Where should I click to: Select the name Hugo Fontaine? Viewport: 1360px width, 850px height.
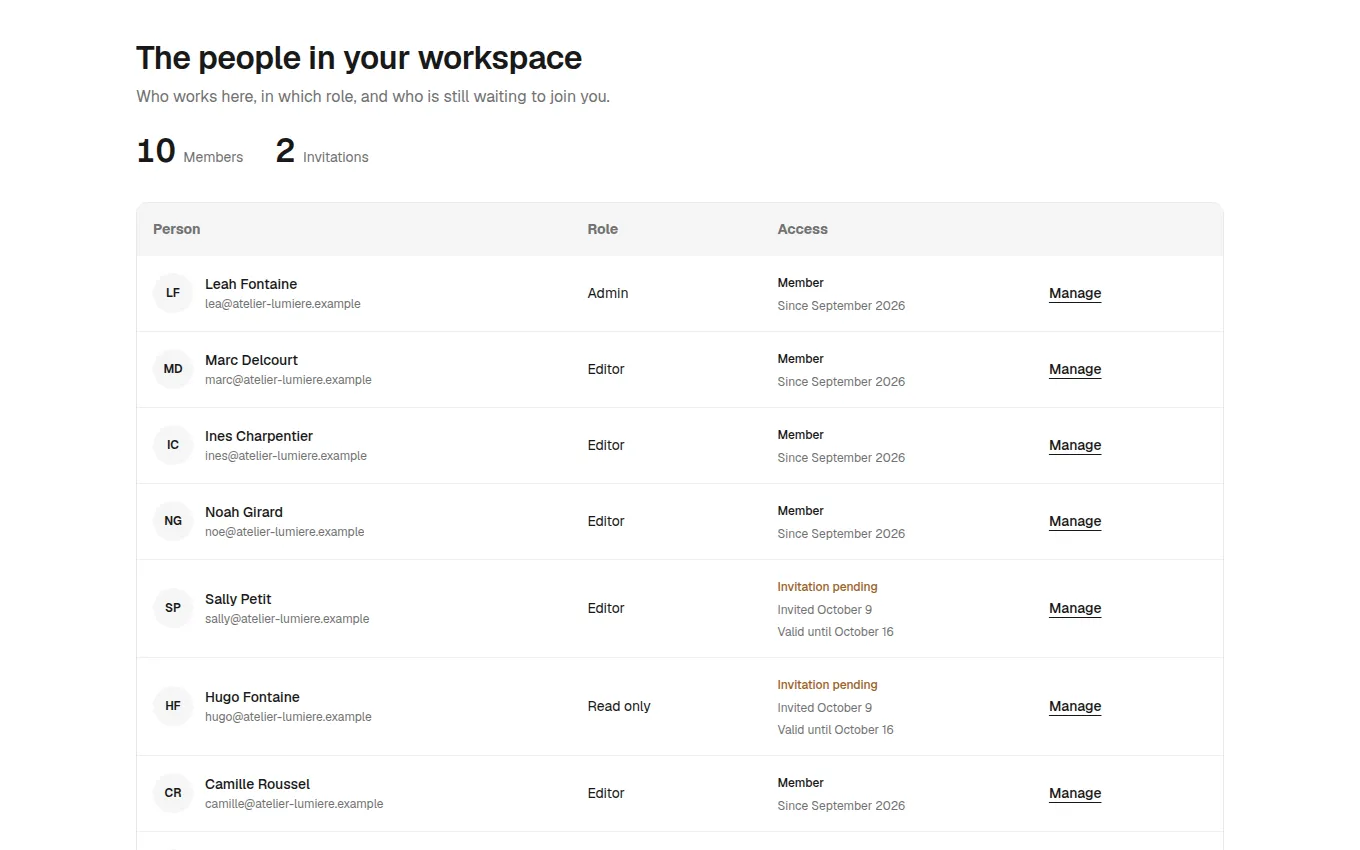tap(252, 697)
